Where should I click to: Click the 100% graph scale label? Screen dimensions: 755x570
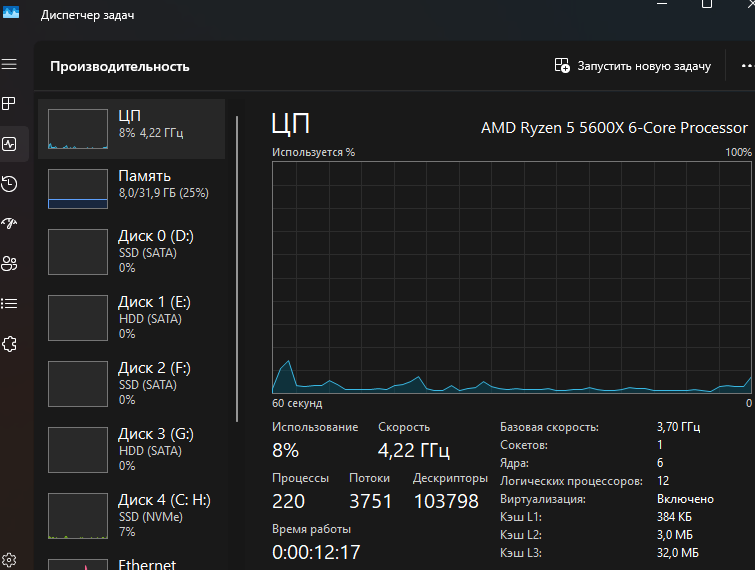pyautogui.click(x=738, y=152)
